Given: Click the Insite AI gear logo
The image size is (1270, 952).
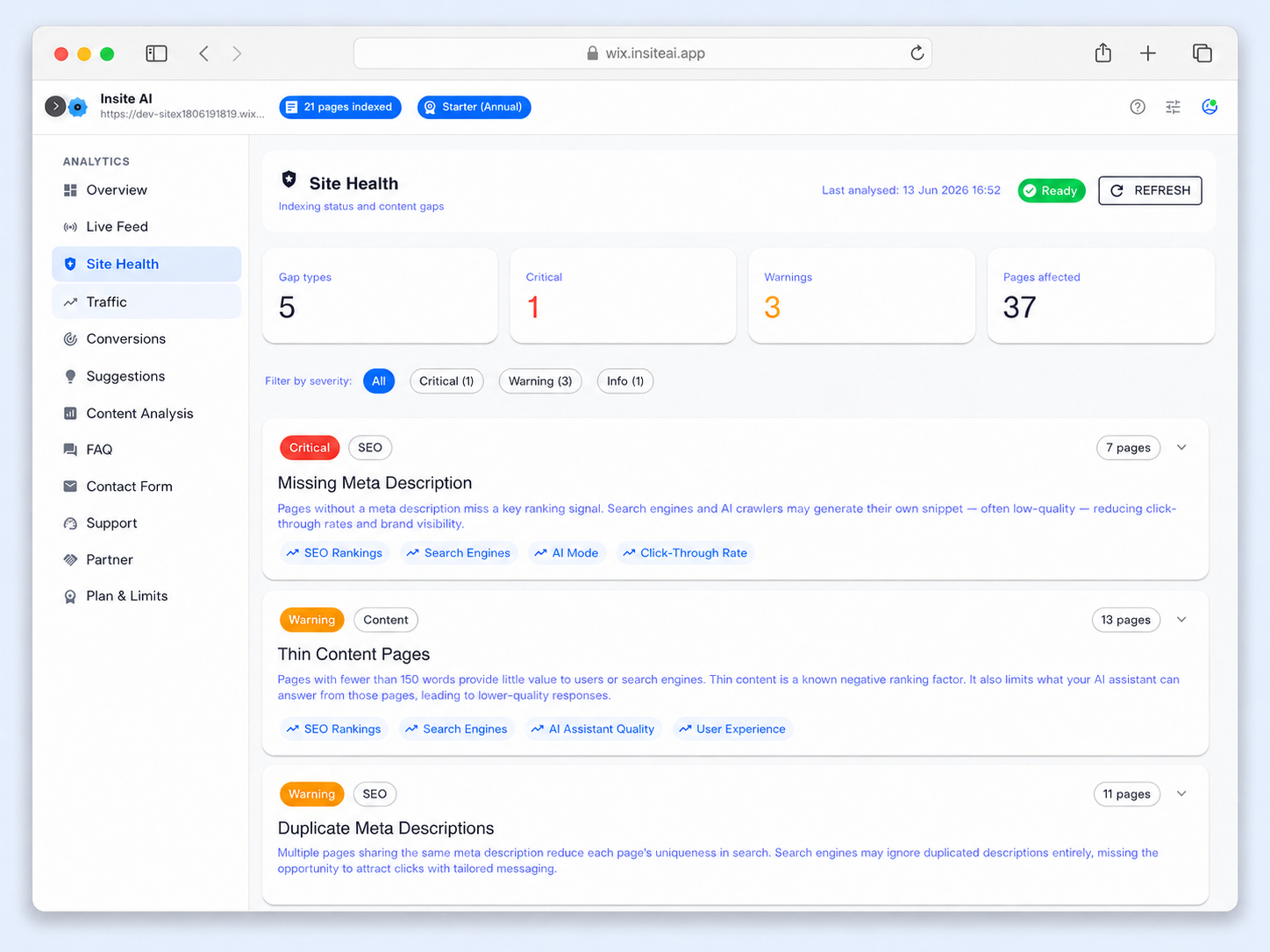Looking at the screenshot, I should coord(78,107).
